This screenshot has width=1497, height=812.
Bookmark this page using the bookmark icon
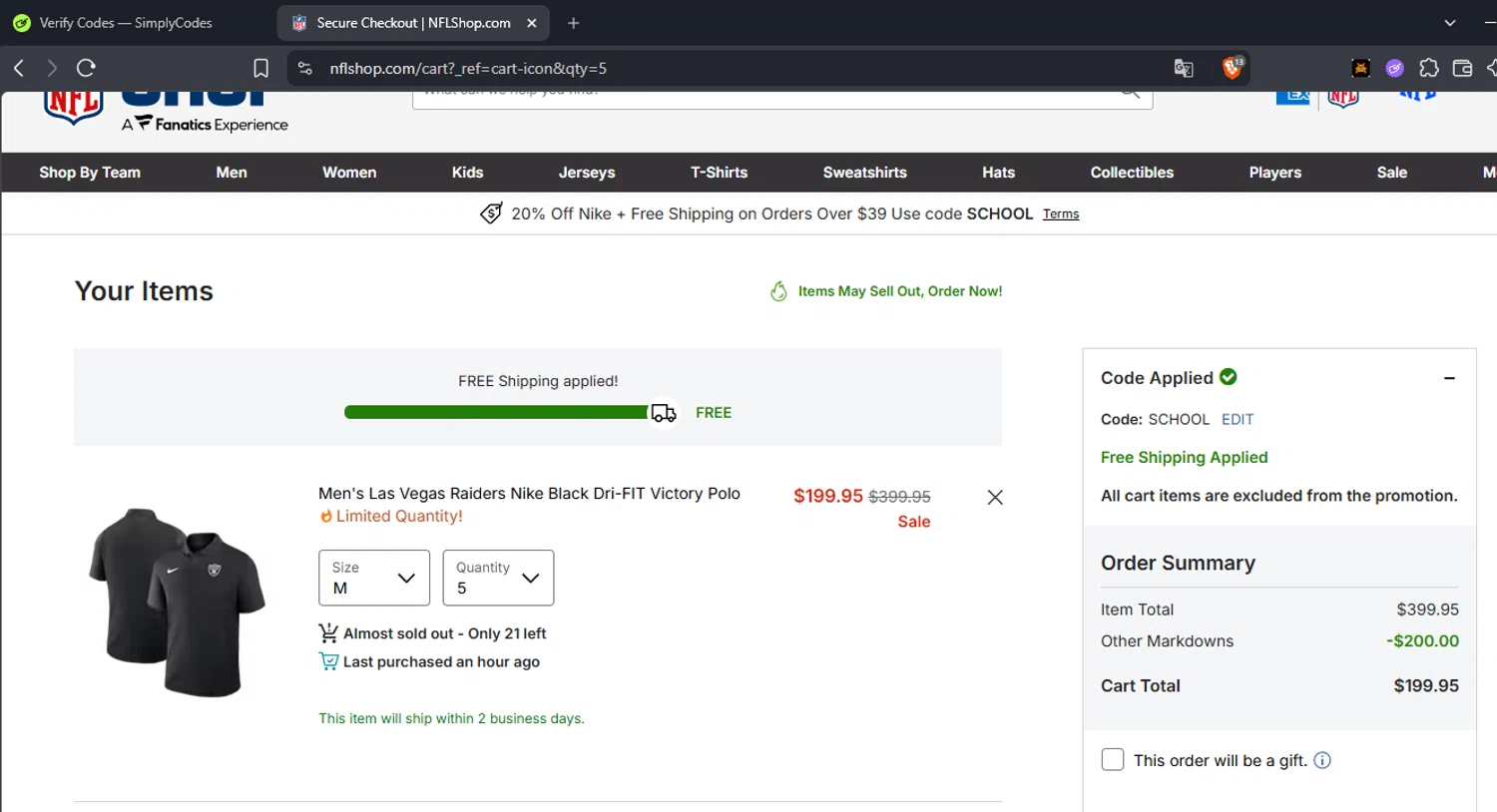click(x=260, y=68)
